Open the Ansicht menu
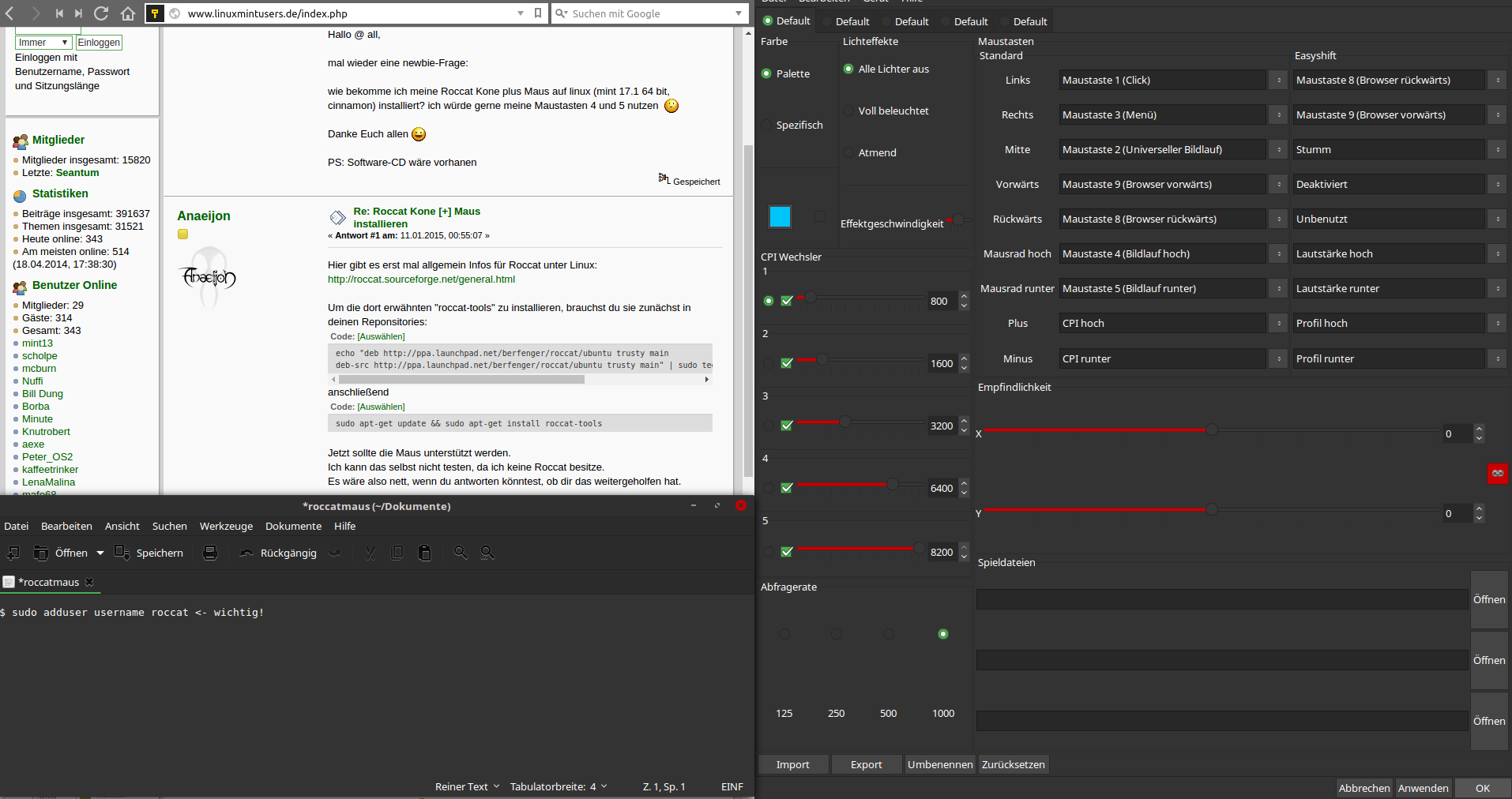The width and height of the screenshot is (1512, 799). point(122,526)
